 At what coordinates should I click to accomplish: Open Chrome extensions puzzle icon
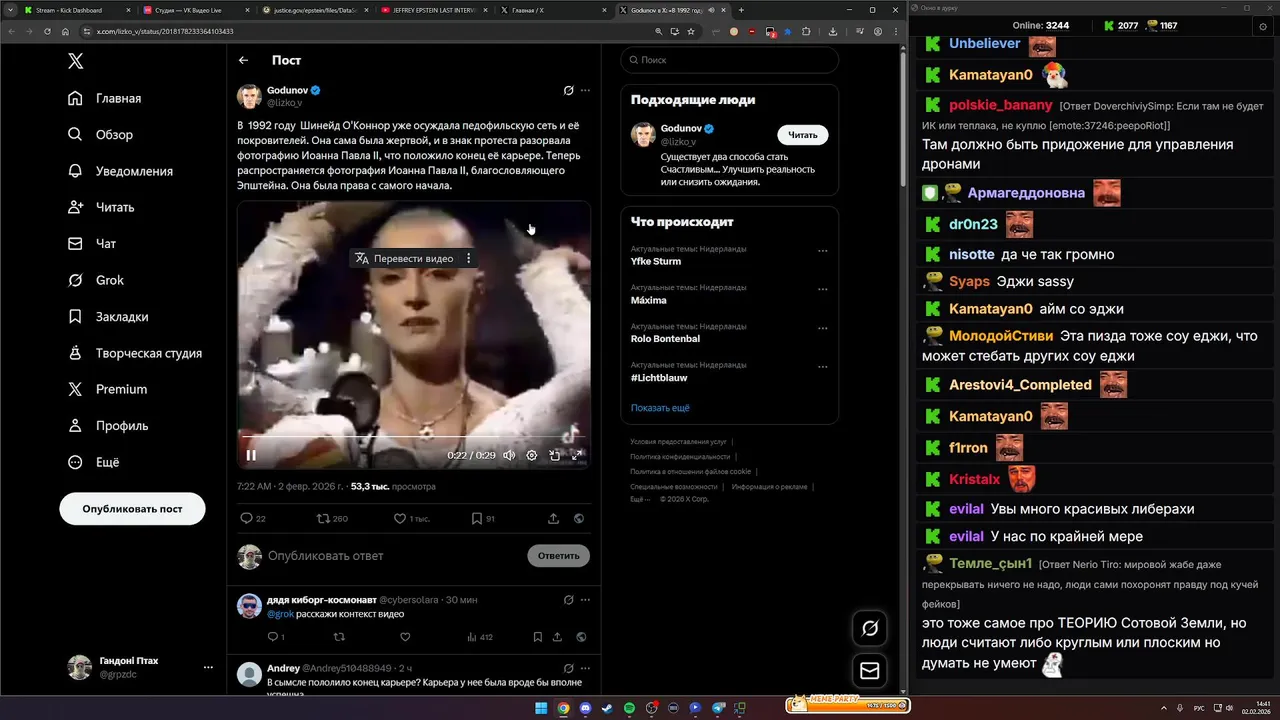(808, 31)
